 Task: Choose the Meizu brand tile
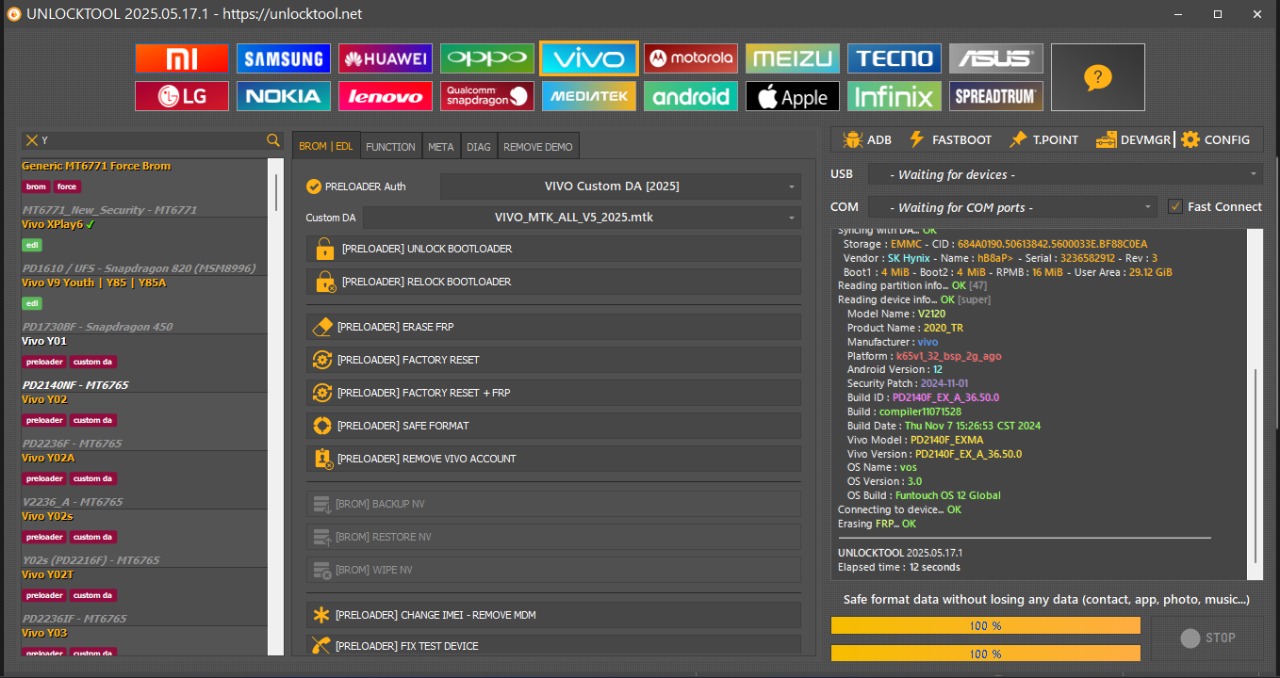pos(793,58)
